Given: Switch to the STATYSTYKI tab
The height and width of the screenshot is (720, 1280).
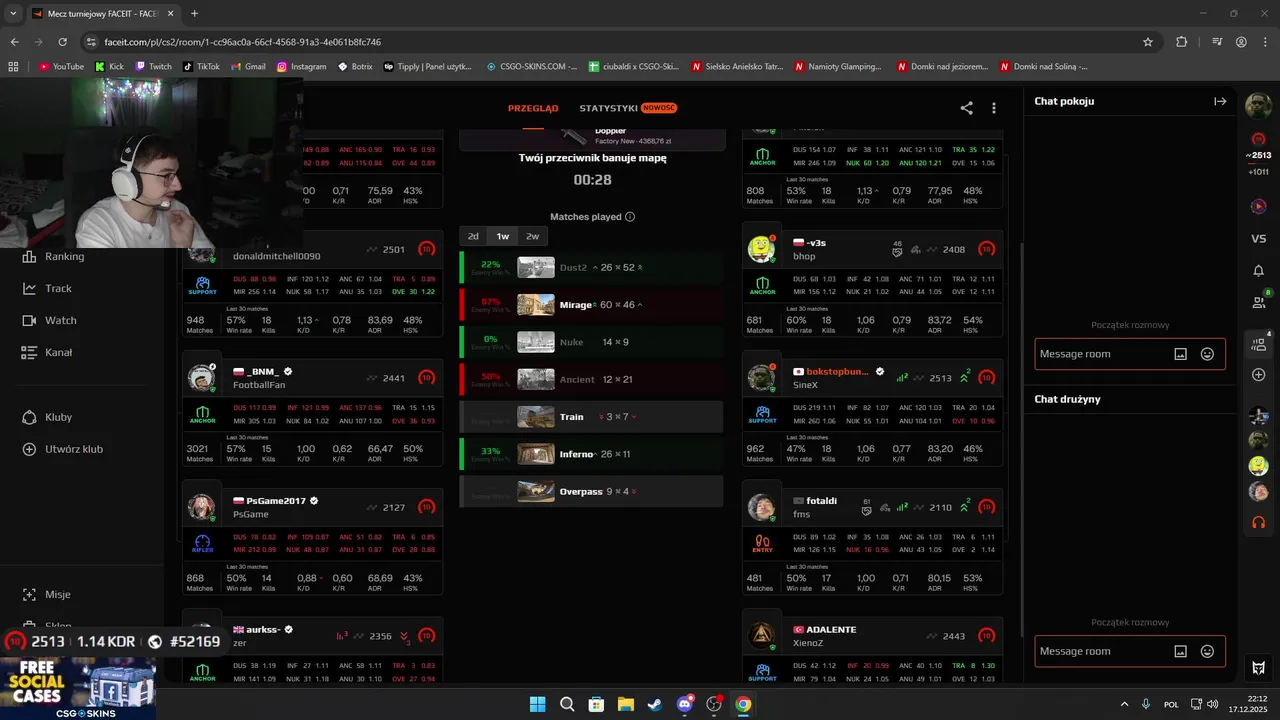Looking at the screenshot, I should 608,108.
